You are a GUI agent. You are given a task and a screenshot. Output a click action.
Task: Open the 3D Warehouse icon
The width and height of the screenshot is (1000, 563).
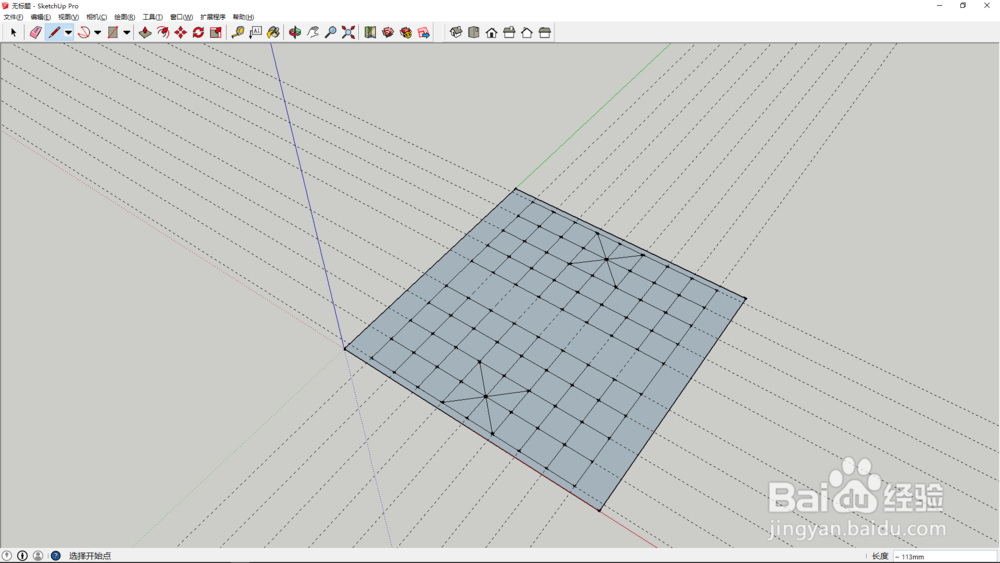click(x=388, y=33)
